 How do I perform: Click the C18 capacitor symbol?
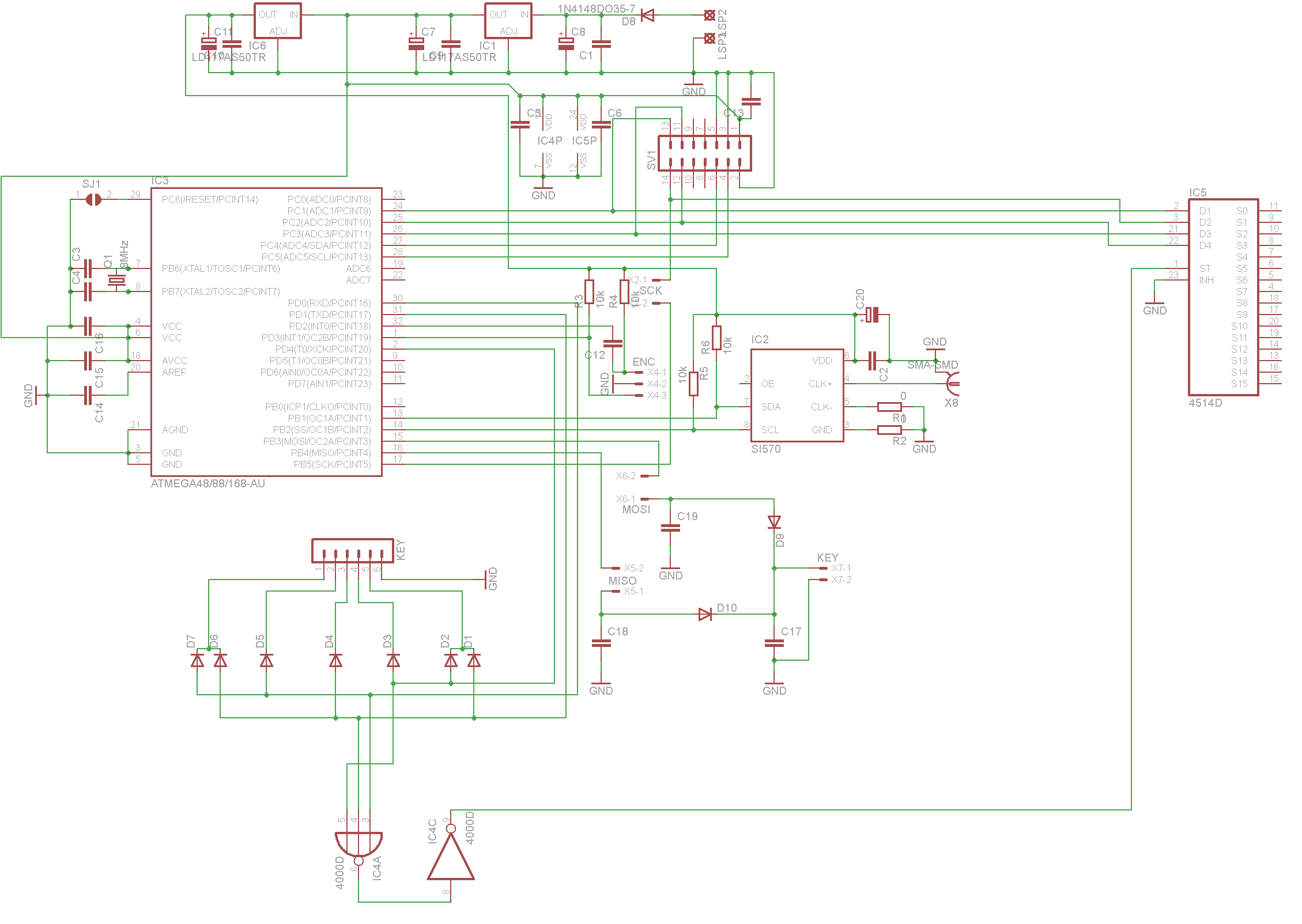(x=601, y=643)
